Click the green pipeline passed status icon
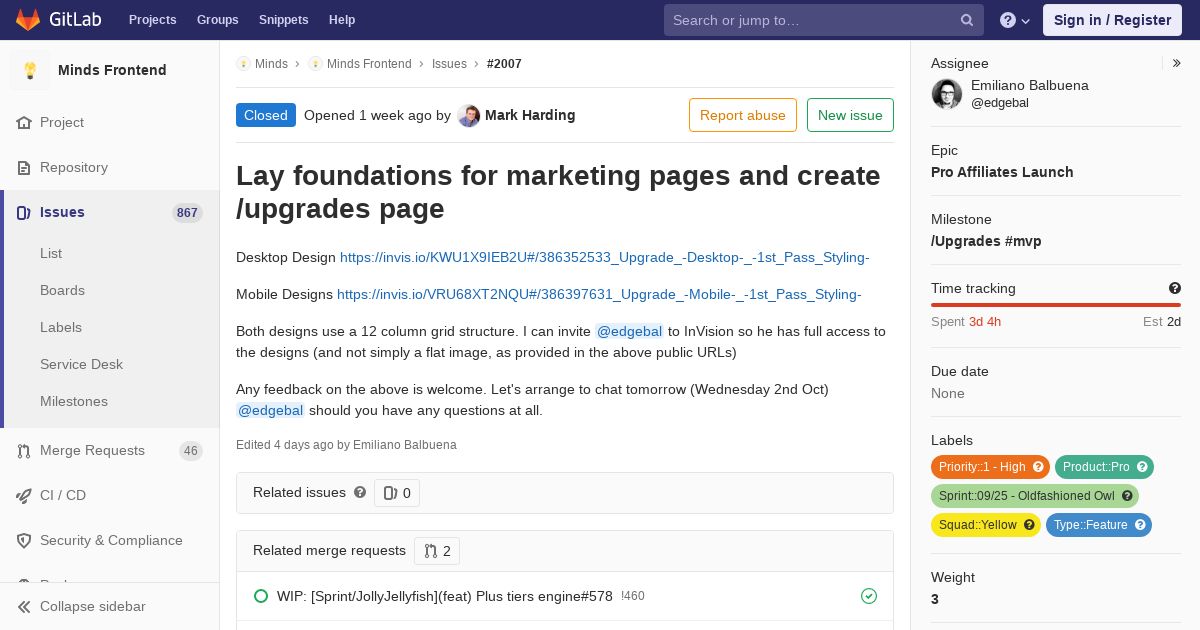 869,596
